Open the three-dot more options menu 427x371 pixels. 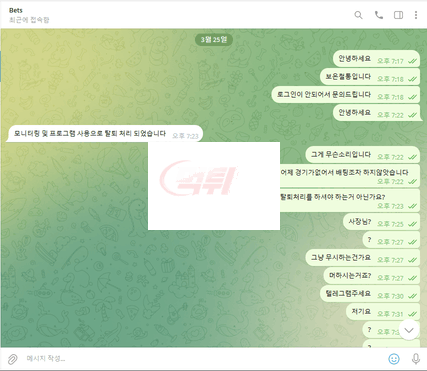click(x=416, y=15)
